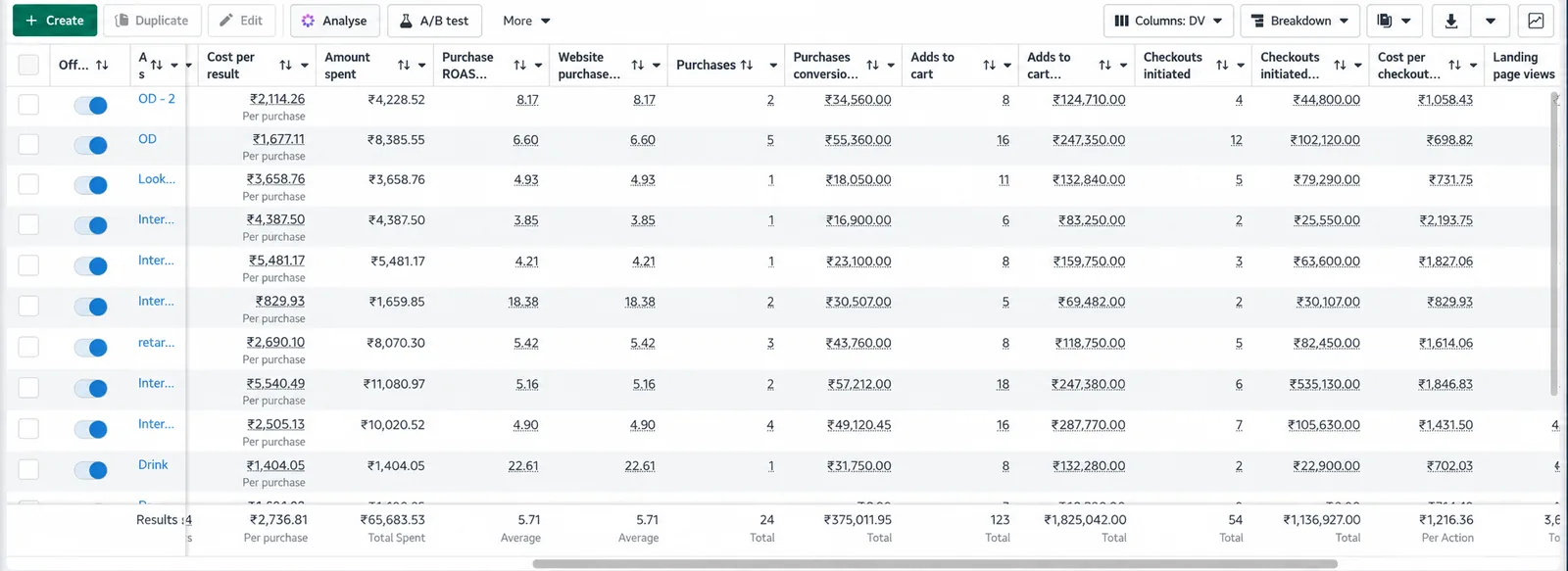Image resolution: width=1568 pixels, height=571 pixels.
Task: Click conversion value ₹55,360.00
Action: point(858,140)
